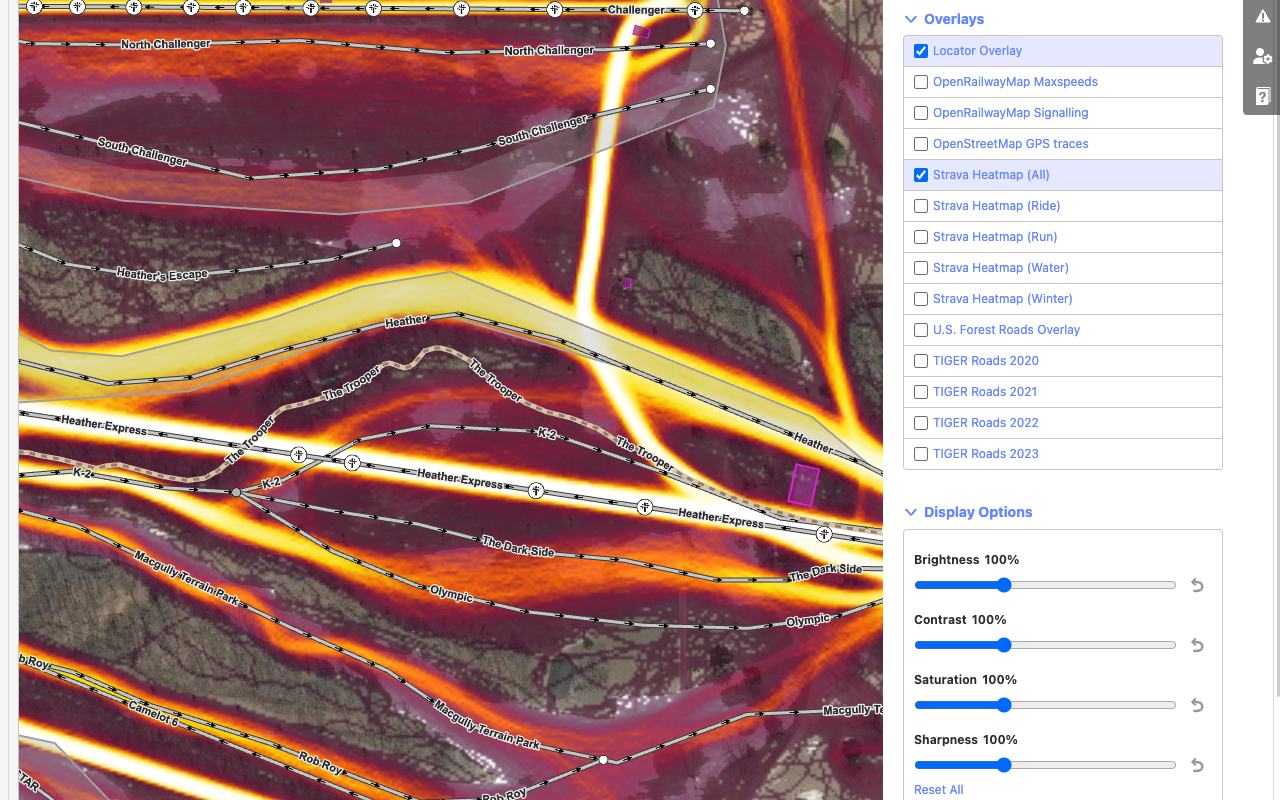Click the side pane vertical scrollbar
Viewport: 1280px width, 800px height.
point(1276,350)
